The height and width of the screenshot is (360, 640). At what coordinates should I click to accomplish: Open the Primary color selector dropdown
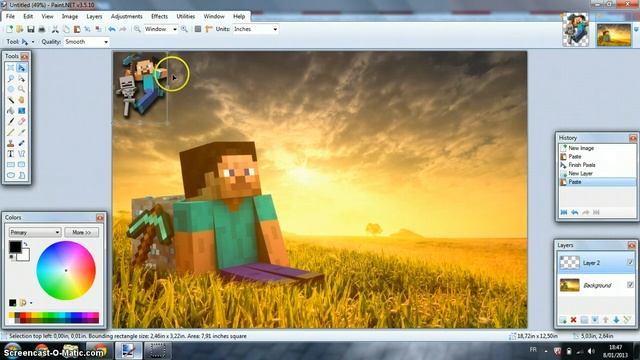(35, 232)
